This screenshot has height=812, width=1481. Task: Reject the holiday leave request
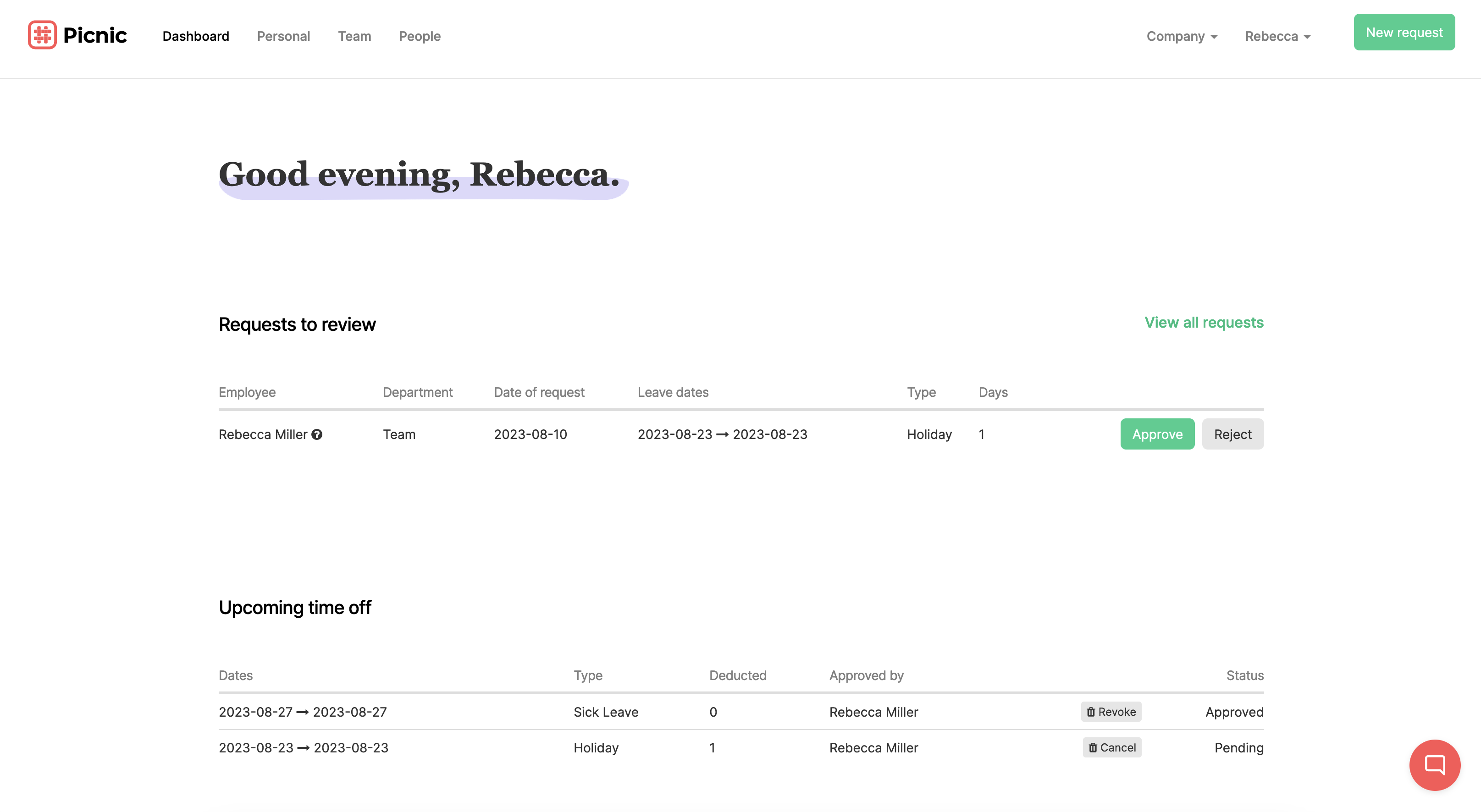[x=1232, y=434]
